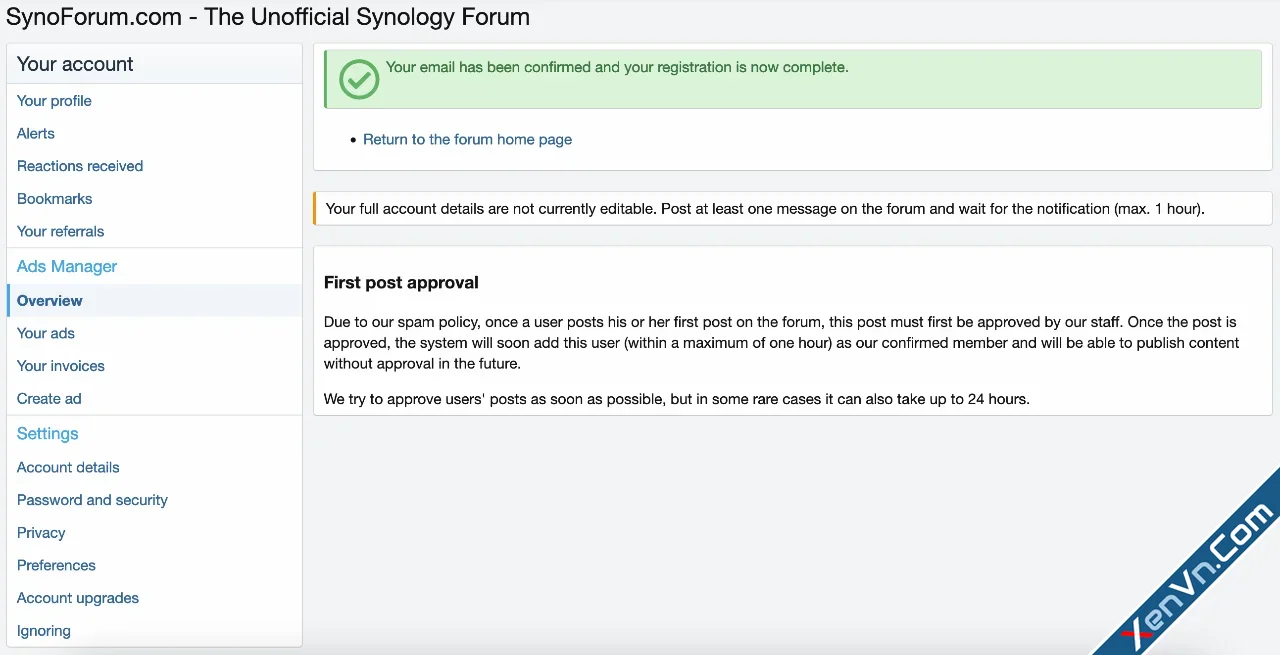1280x655 pixels.
Task: View your Alerts
Action: pyautogui.click(x=35, y=133)
